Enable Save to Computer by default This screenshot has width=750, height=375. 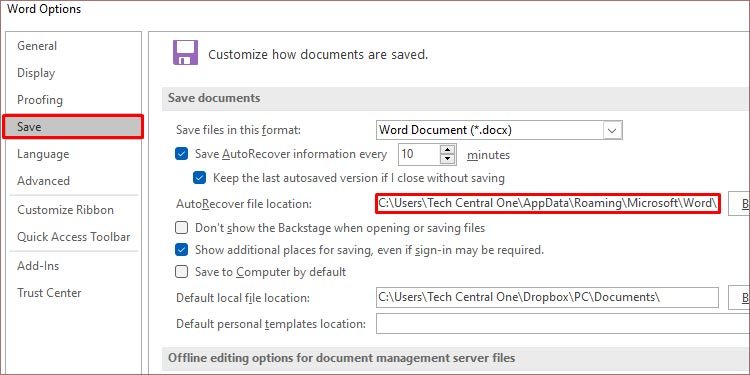pos(181,272)
